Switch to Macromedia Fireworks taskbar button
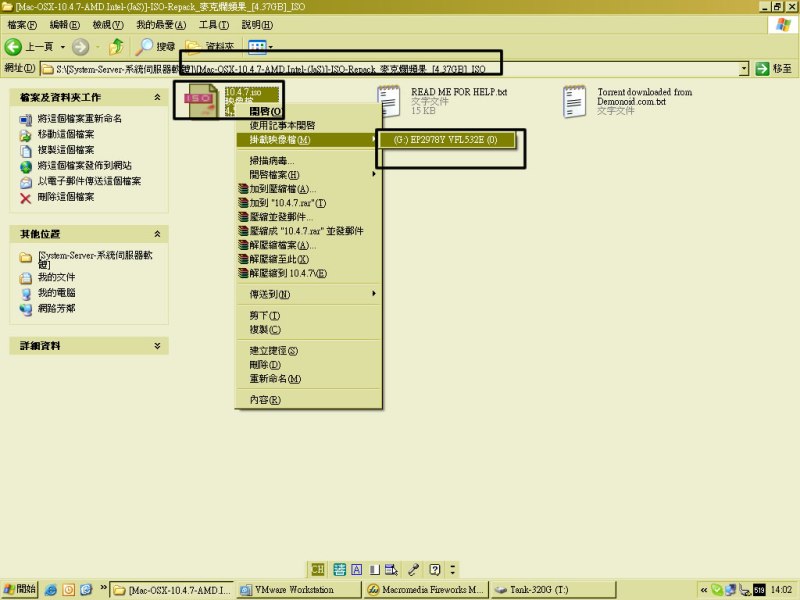This screenshot has height=600, width=800. click(x=427, y=590)
